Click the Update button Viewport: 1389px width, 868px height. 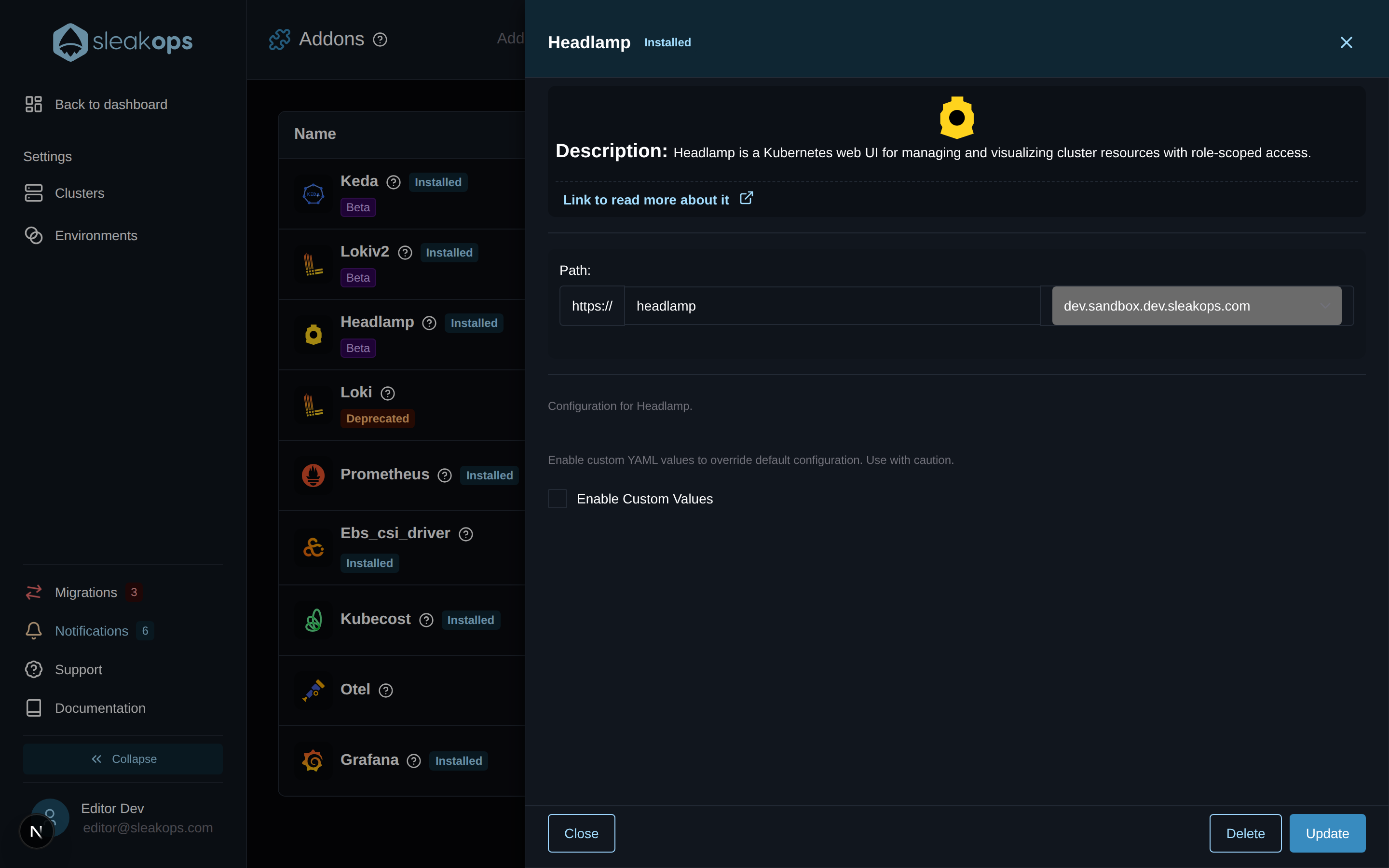click(1328, 834)
